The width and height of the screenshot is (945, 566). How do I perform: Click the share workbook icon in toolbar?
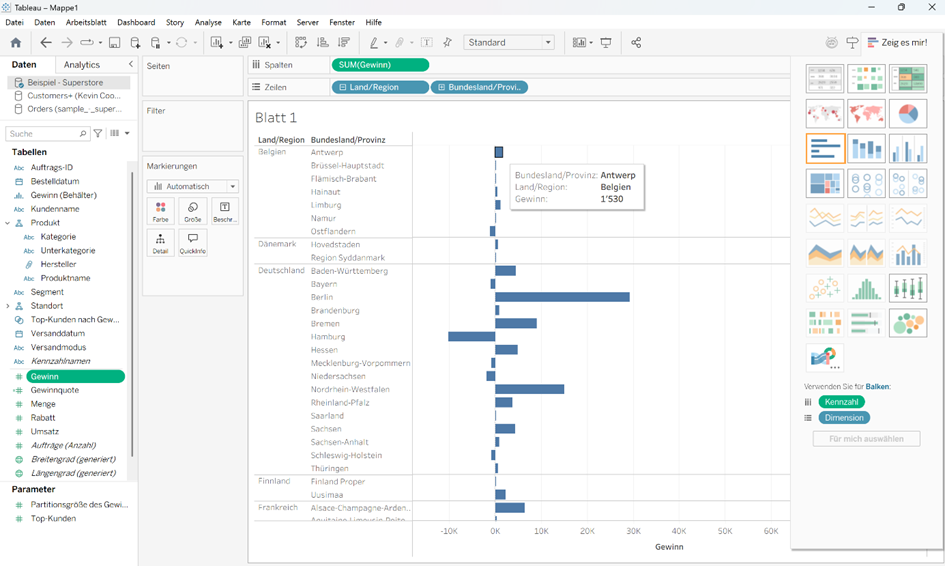[x=636, y=43]
